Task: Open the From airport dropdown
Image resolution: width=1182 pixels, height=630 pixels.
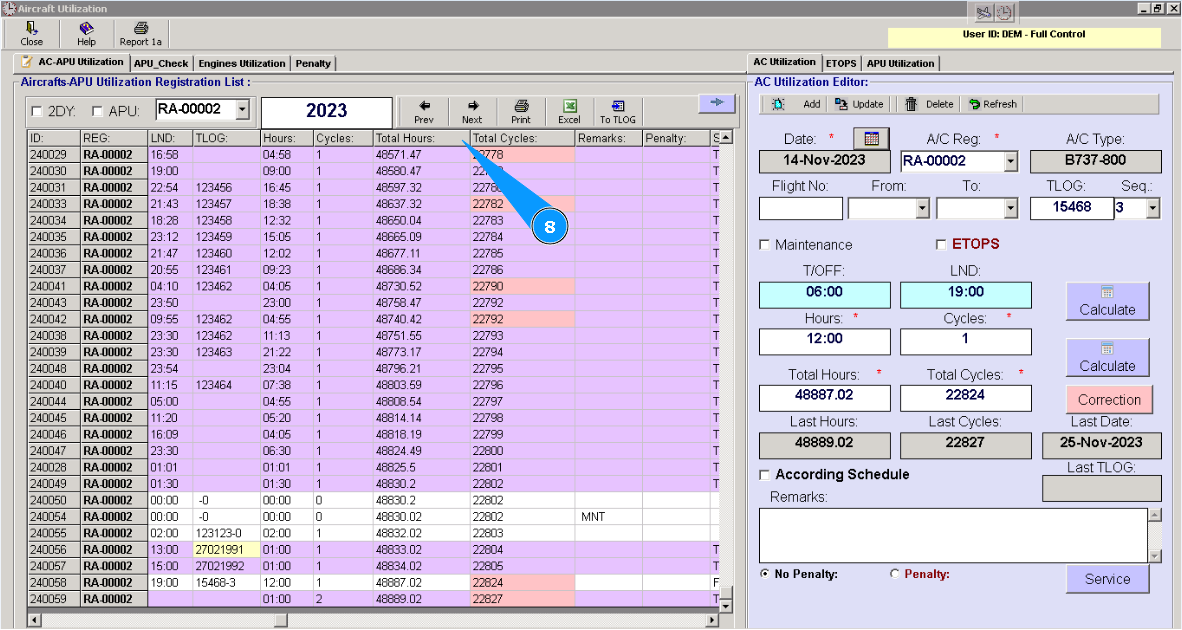Action: pos(921,208)
